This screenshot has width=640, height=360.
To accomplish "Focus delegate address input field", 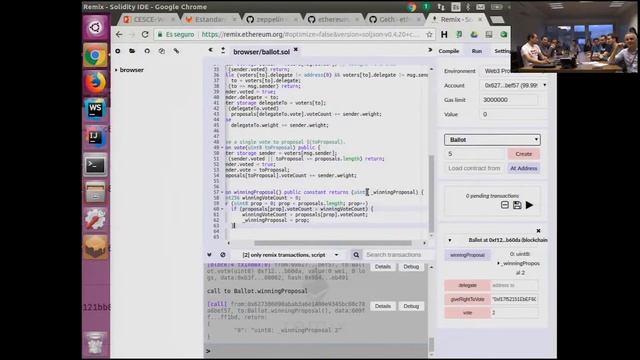I will [514, 285].
